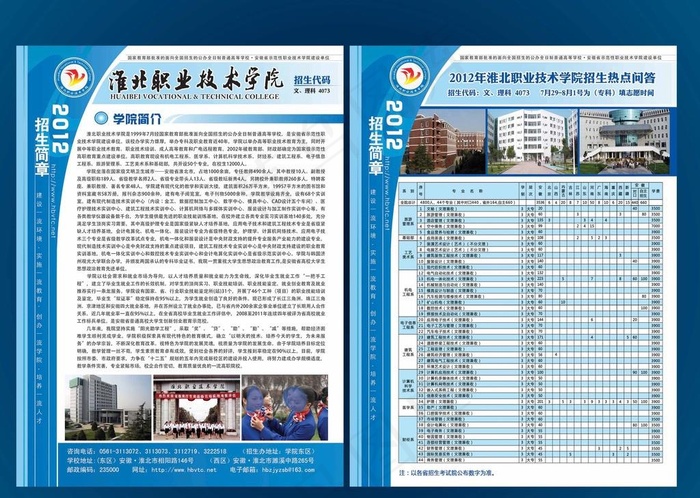The image size is (700, 498).
Task: Click the 学校地址 (东区) 相阳路146号 text
Action: [x=130, y=461]
